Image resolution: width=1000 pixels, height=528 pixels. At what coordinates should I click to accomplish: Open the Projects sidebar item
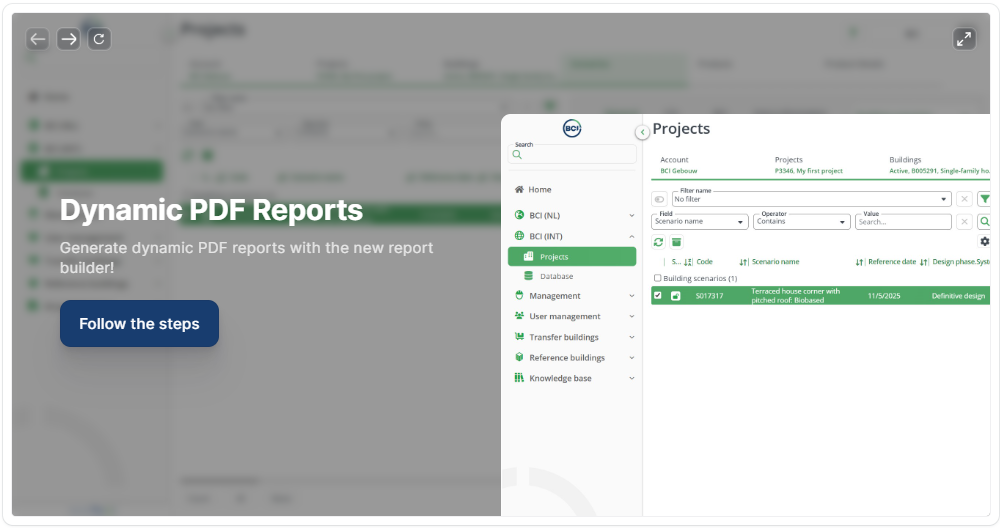(572, 256)
